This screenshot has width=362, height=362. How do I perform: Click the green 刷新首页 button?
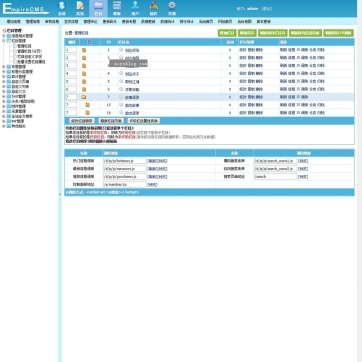pos(247,33)
